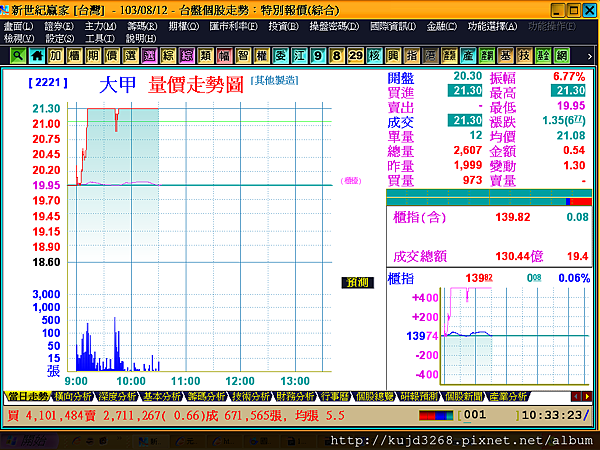The width and height of the screenshot is (600, 450).
Task: Open the 國際資訊(I) menu
Action: [x=393, y=26]
